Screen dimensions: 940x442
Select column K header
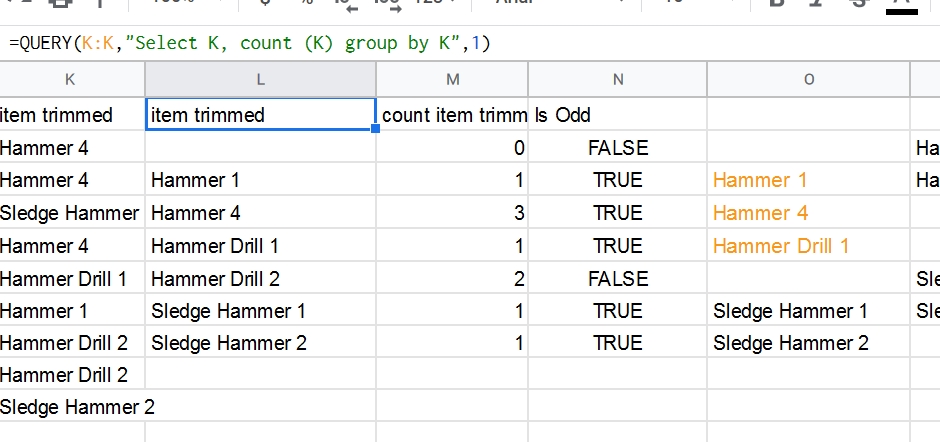click(x=70, y=79)
